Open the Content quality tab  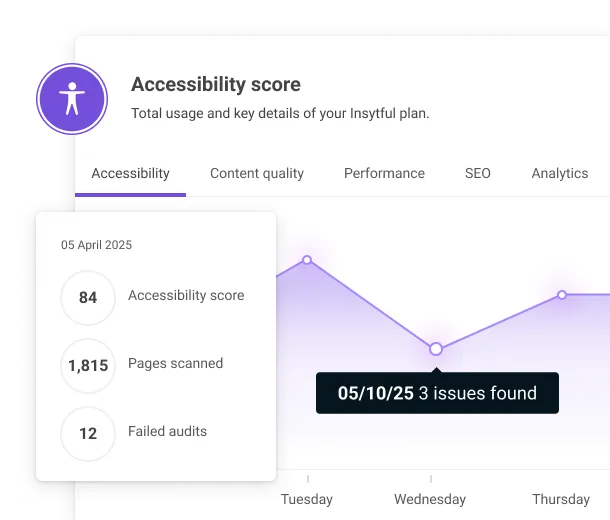[257, 173]
